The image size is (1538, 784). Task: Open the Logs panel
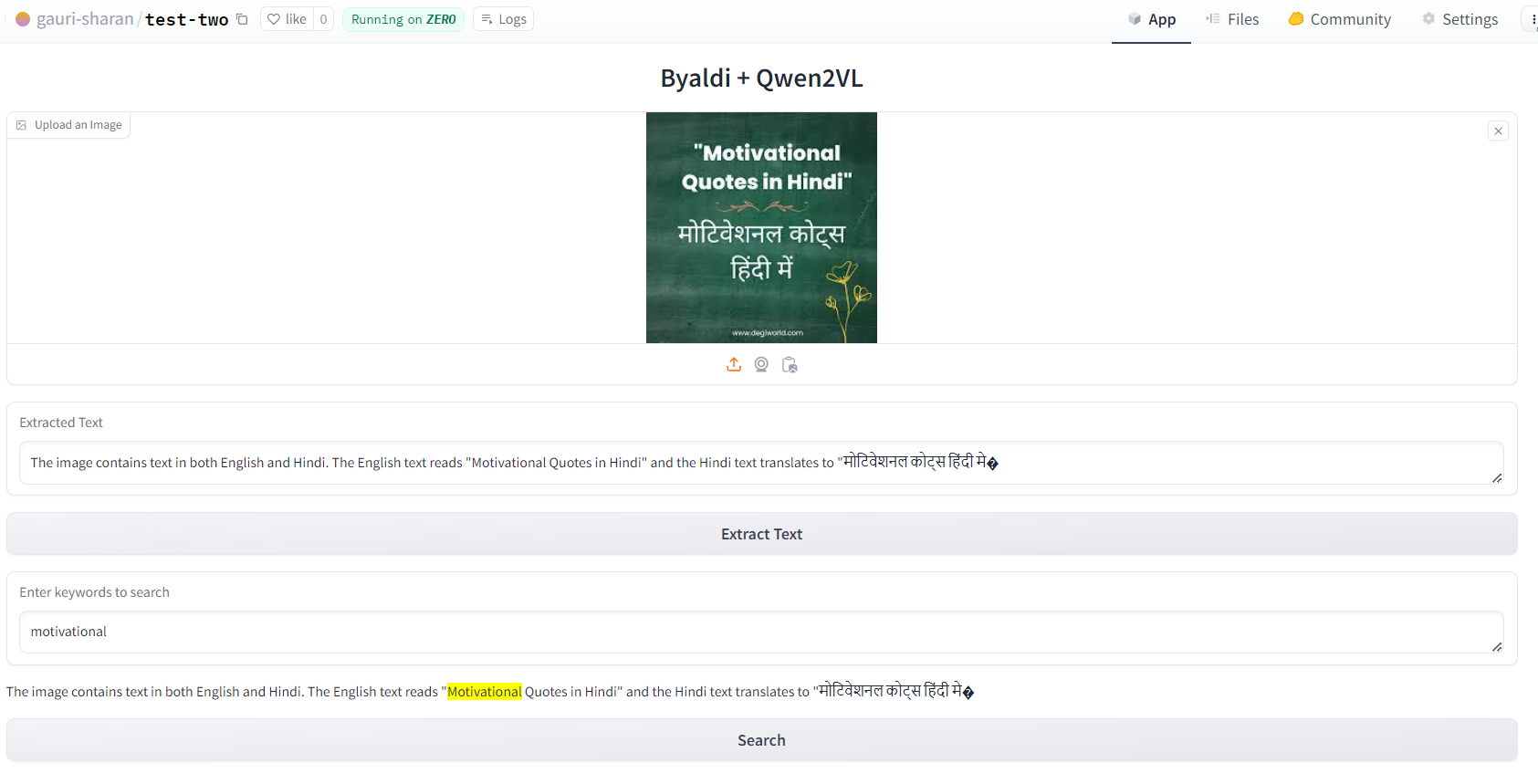503,19
